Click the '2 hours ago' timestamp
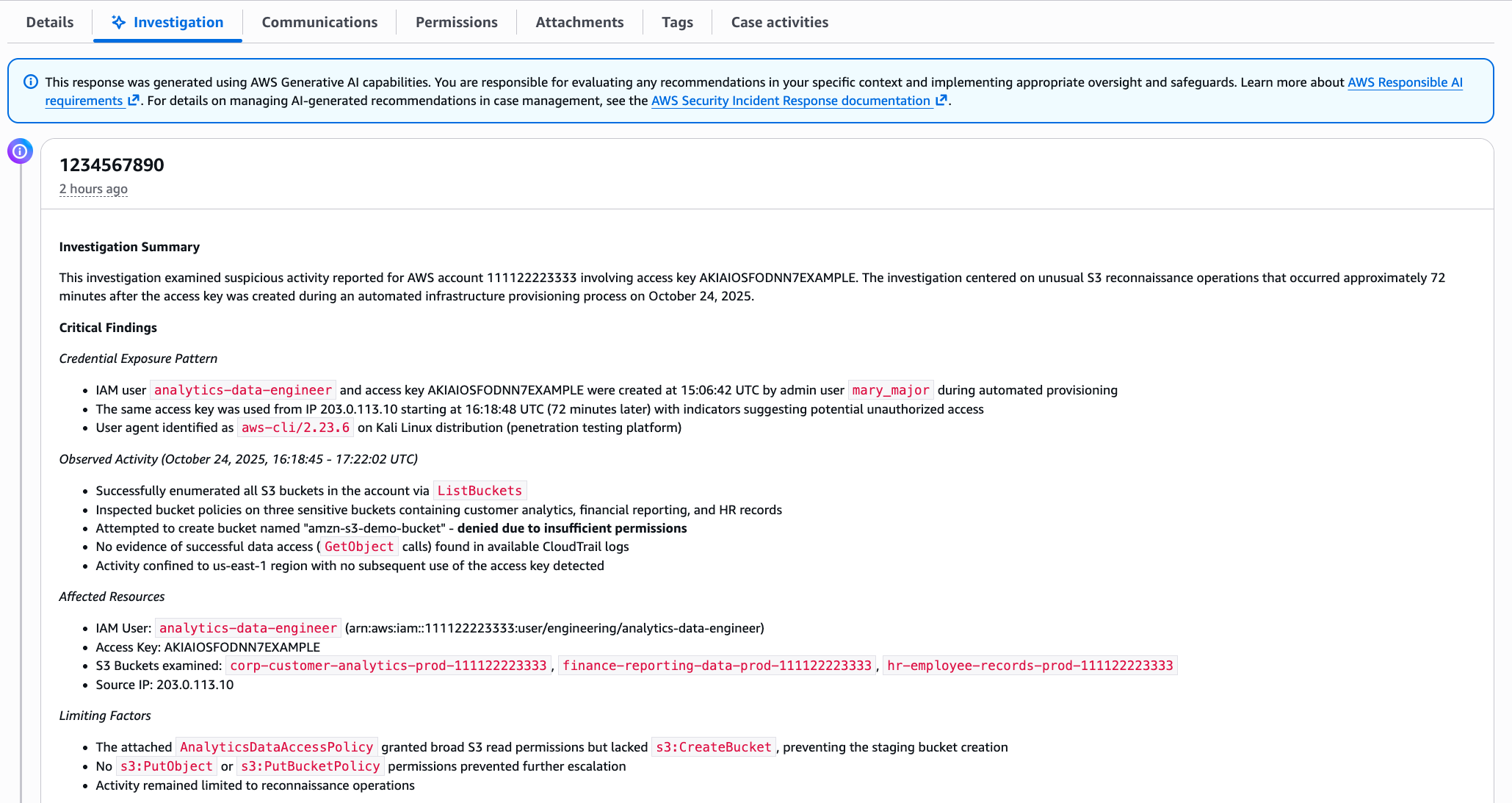This screenshot has width=1512, height=803. [x=93, y=189]
